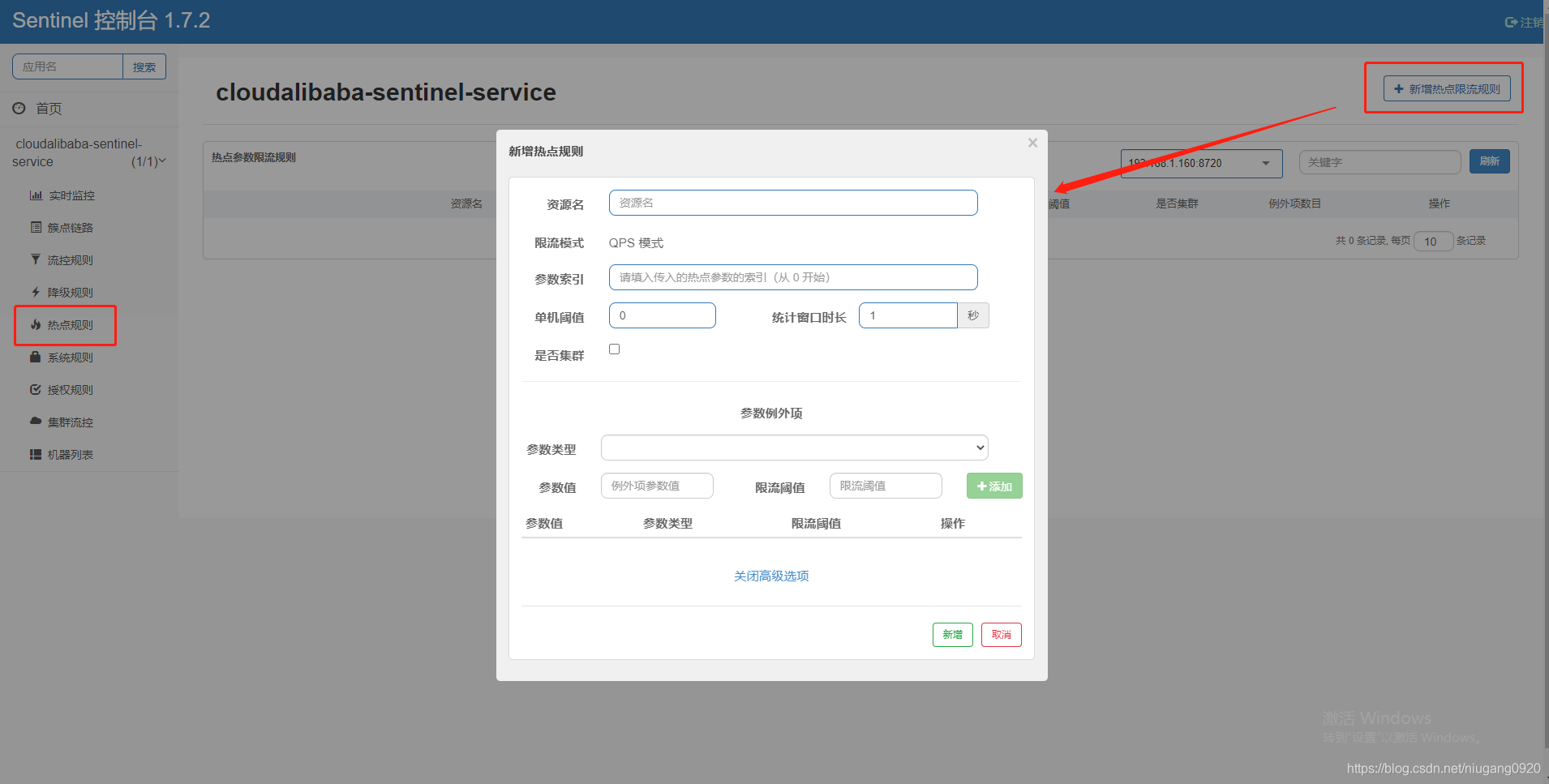
Task: Open the 参数类型 dropdown
Action: click(x=795, y=448)
